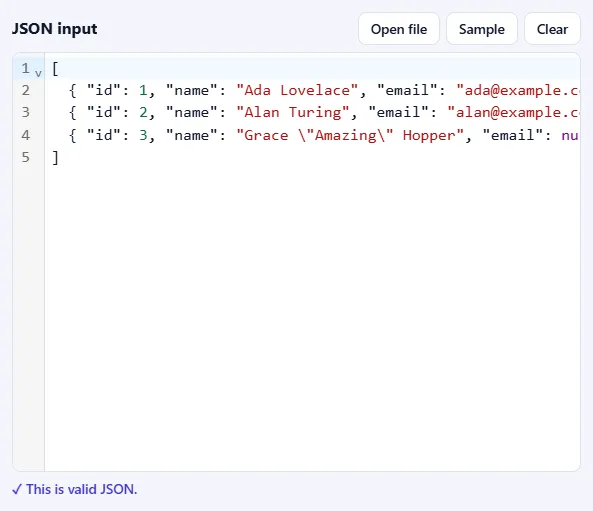Click the "Ada Lovelace" string value
Viewport: 593px width, 511px height.
coord(297,90)
